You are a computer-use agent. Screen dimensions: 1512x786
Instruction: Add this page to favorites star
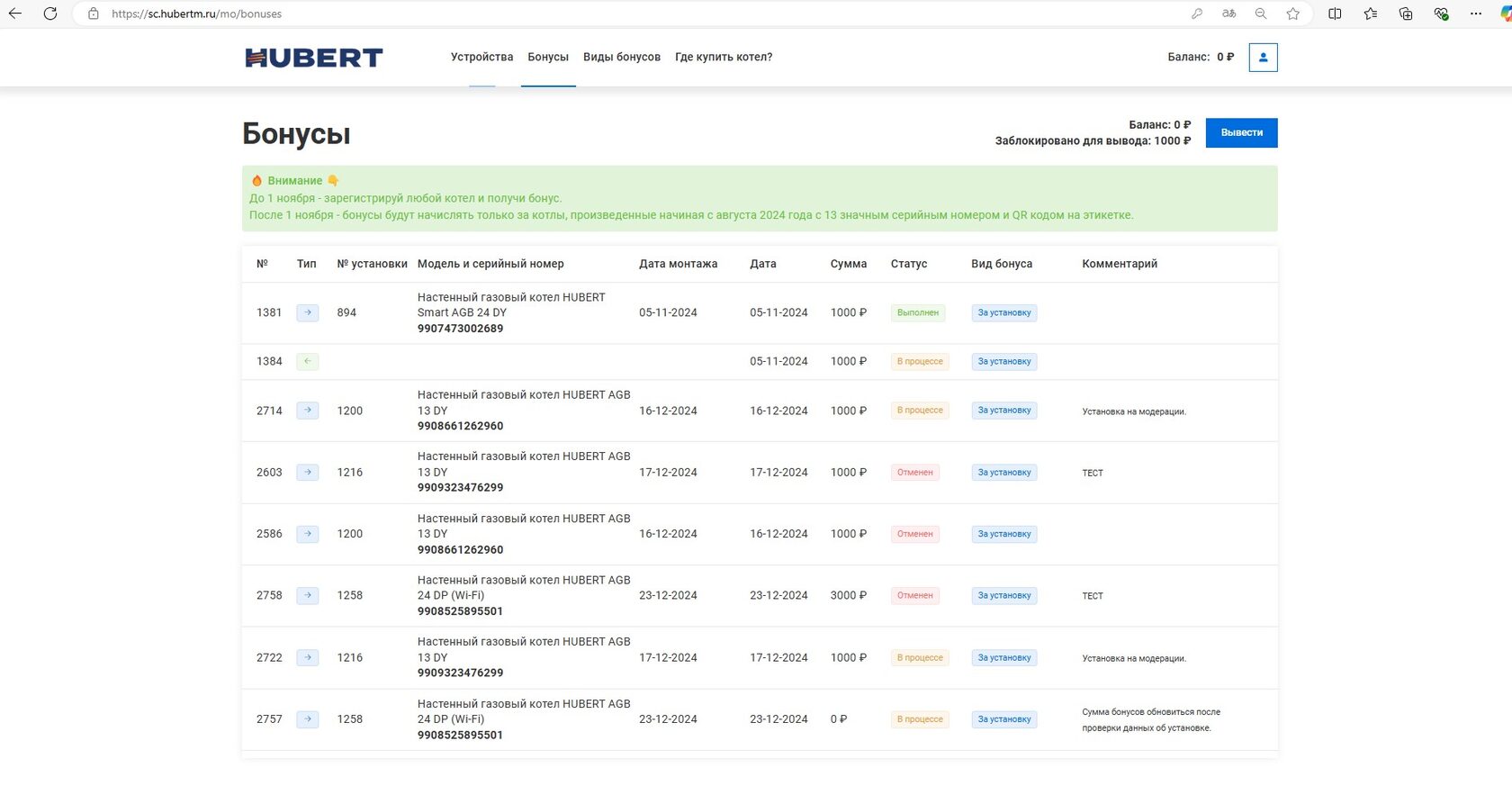pyautogui.click(x=1293, y=14)
